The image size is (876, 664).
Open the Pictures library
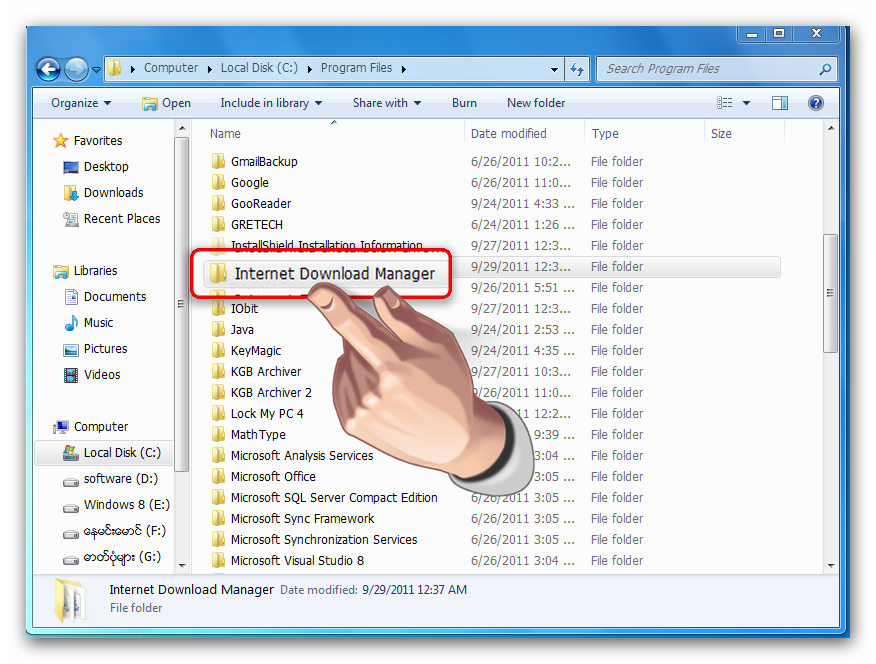click(96, 349)
